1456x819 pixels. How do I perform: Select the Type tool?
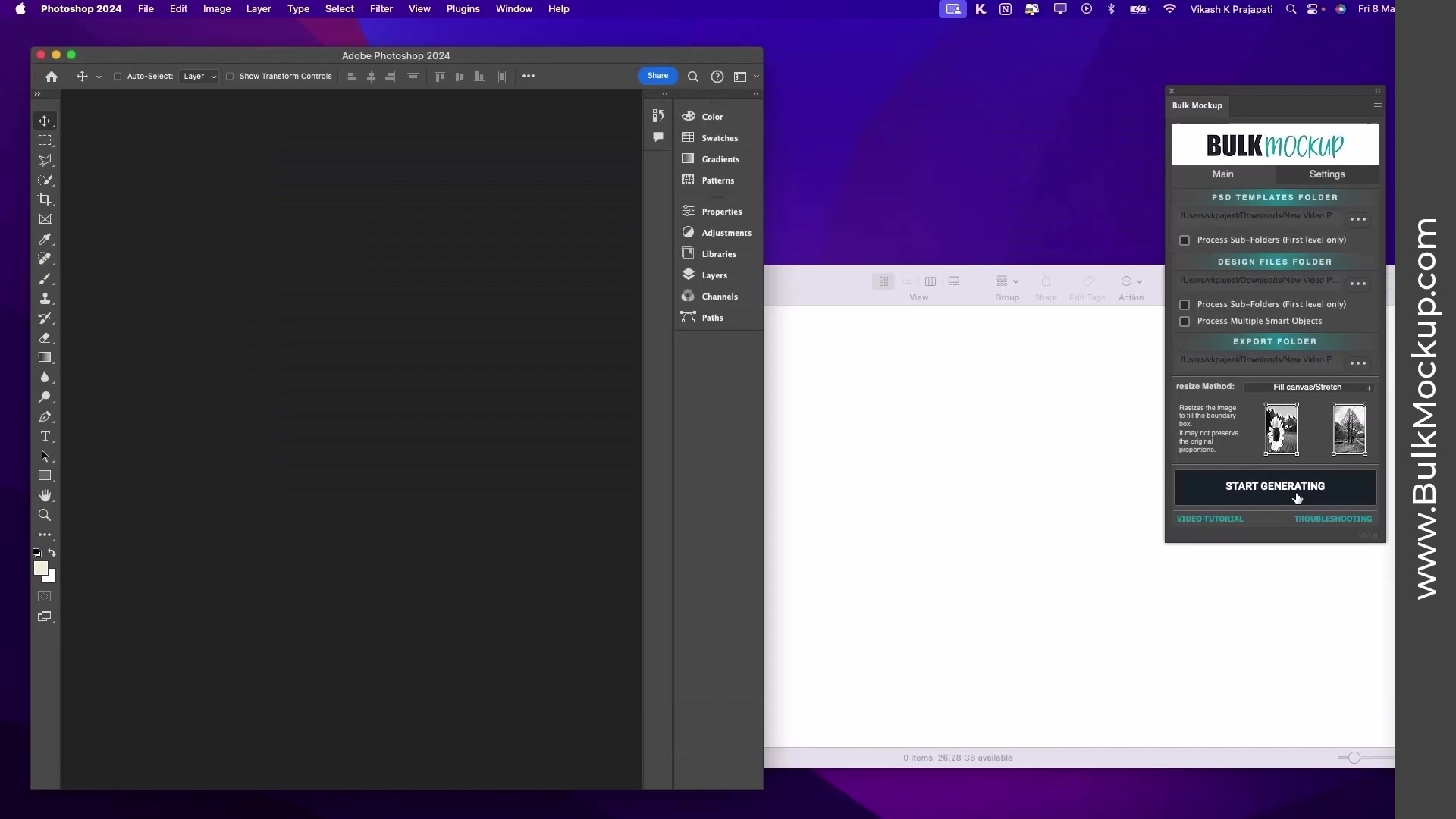click(x=45, y=437)
